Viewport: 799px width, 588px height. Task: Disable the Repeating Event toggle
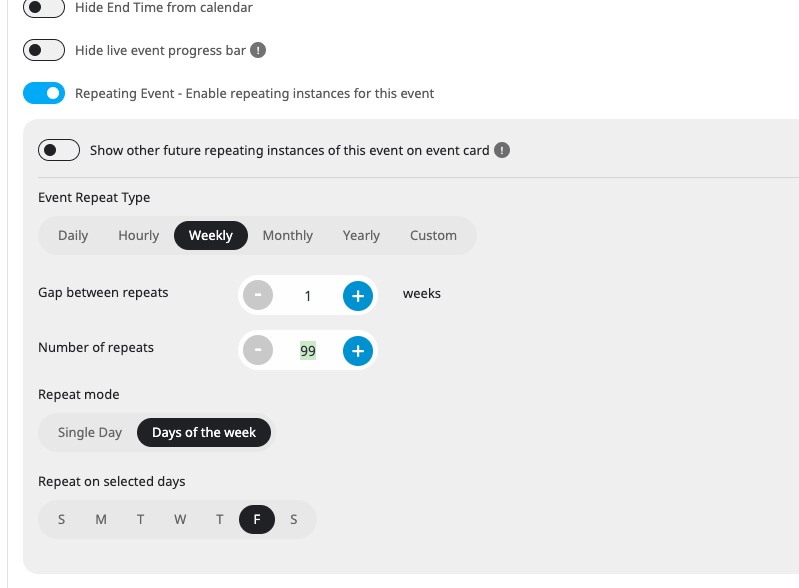coord(44,93)
